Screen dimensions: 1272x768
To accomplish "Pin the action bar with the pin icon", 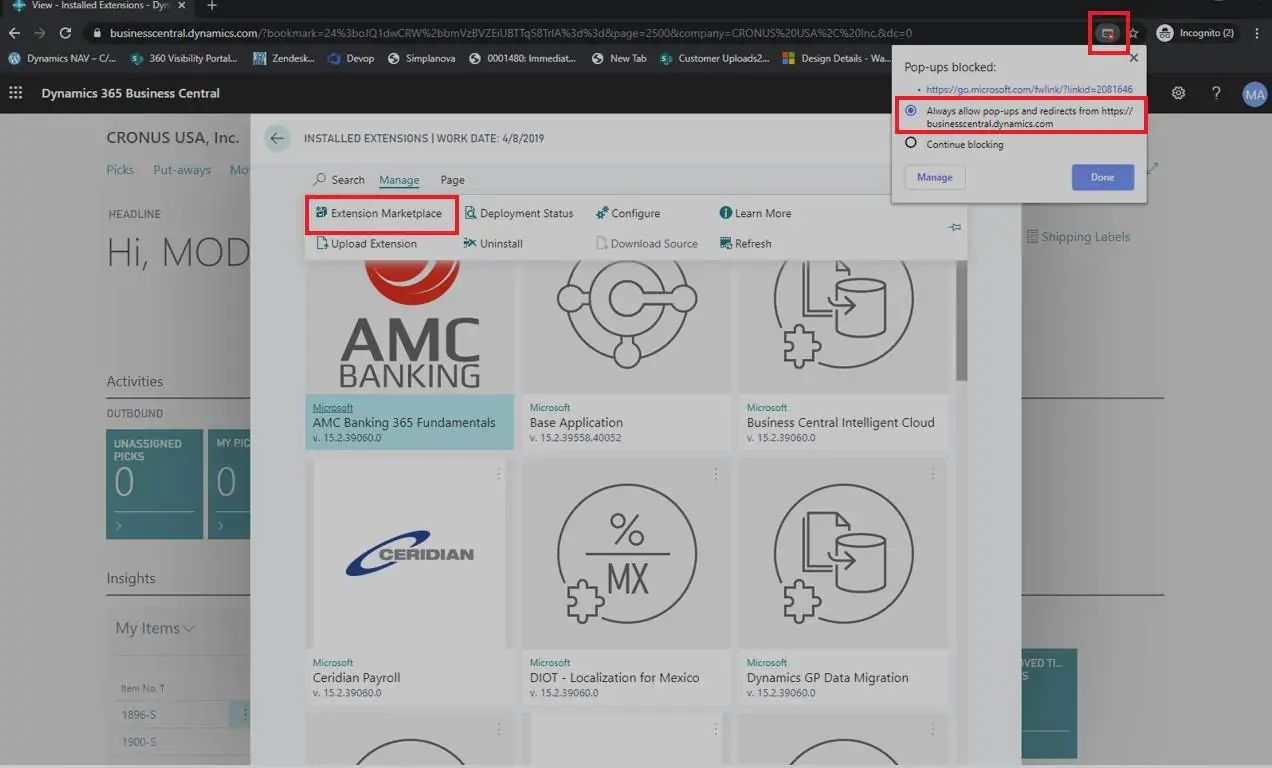I will pyautogui.click(x=954, y=228).
